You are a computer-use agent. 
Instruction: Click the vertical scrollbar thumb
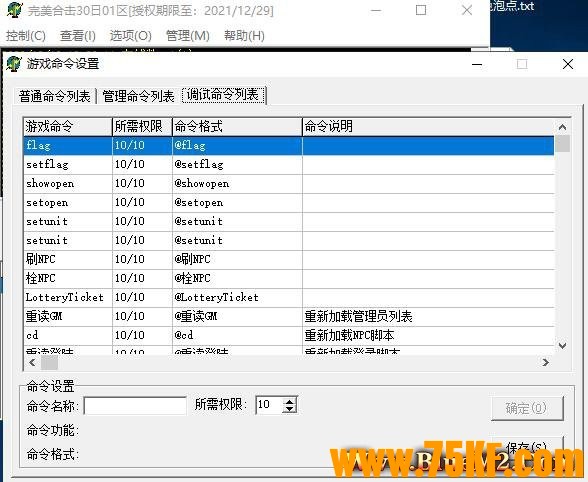pyautogui.click(x=562, y=144)
